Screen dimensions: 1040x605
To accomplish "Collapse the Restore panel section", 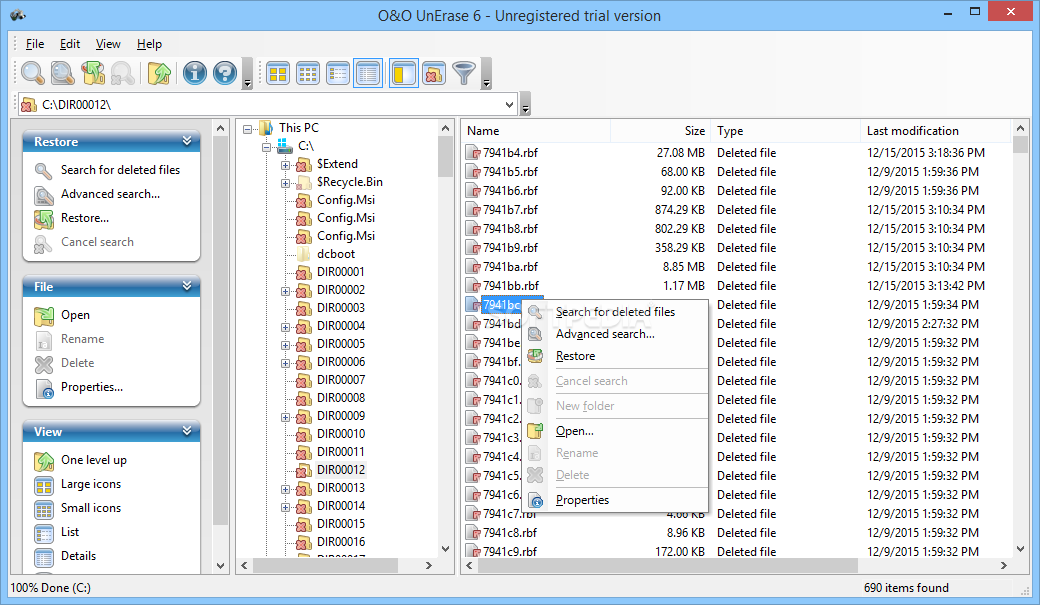I will (x=187, y=141).
